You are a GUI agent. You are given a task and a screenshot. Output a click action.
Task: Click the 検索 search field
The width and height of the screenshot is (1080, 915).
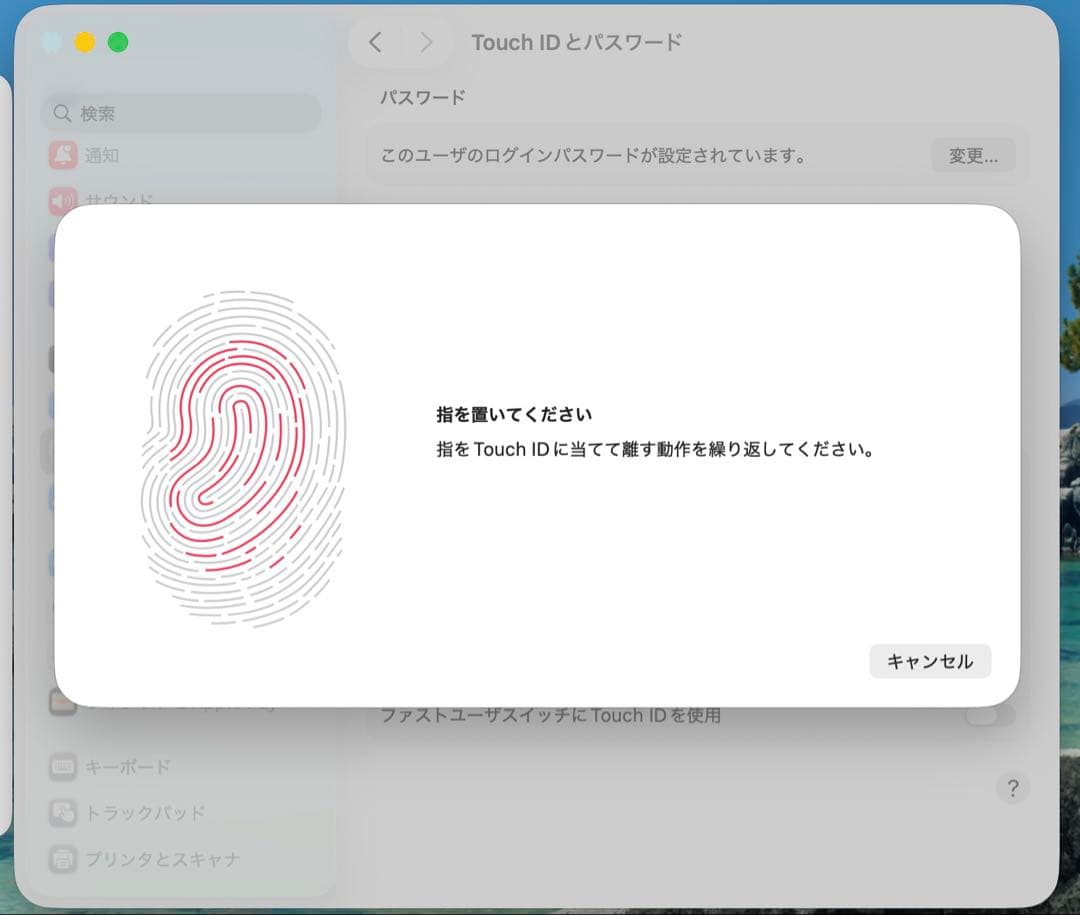pos(181,113)
